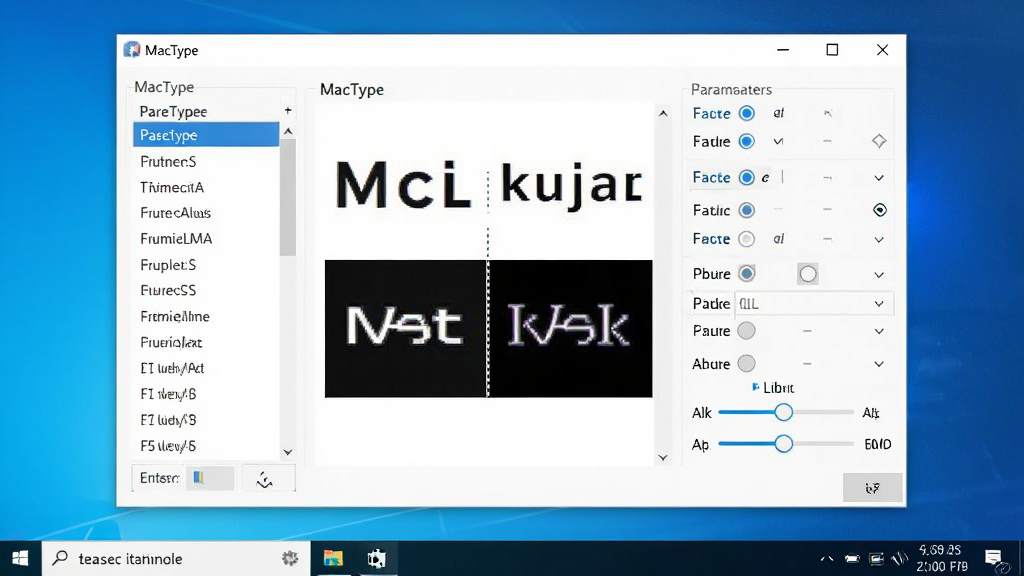Viewport: 1024px width, 576px height.
Task: Click the battery icon in the system tray
Action: point(852,558)
